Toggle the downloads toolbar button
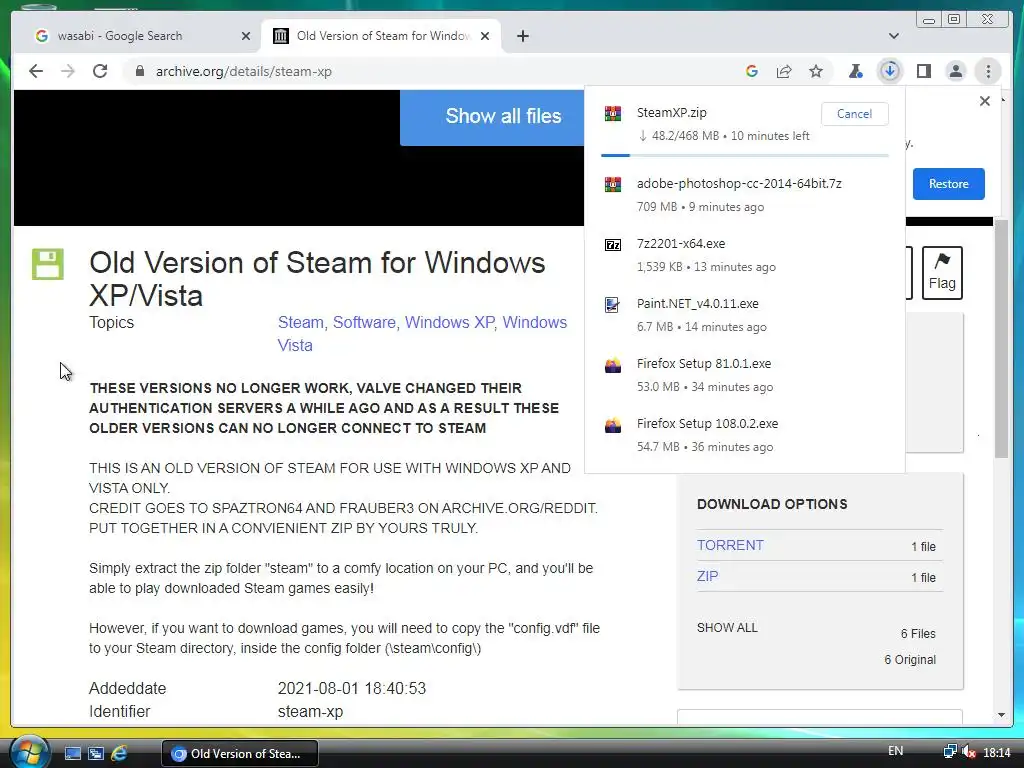The width and height of the screenshot is (1024, 768). [889, 71]
